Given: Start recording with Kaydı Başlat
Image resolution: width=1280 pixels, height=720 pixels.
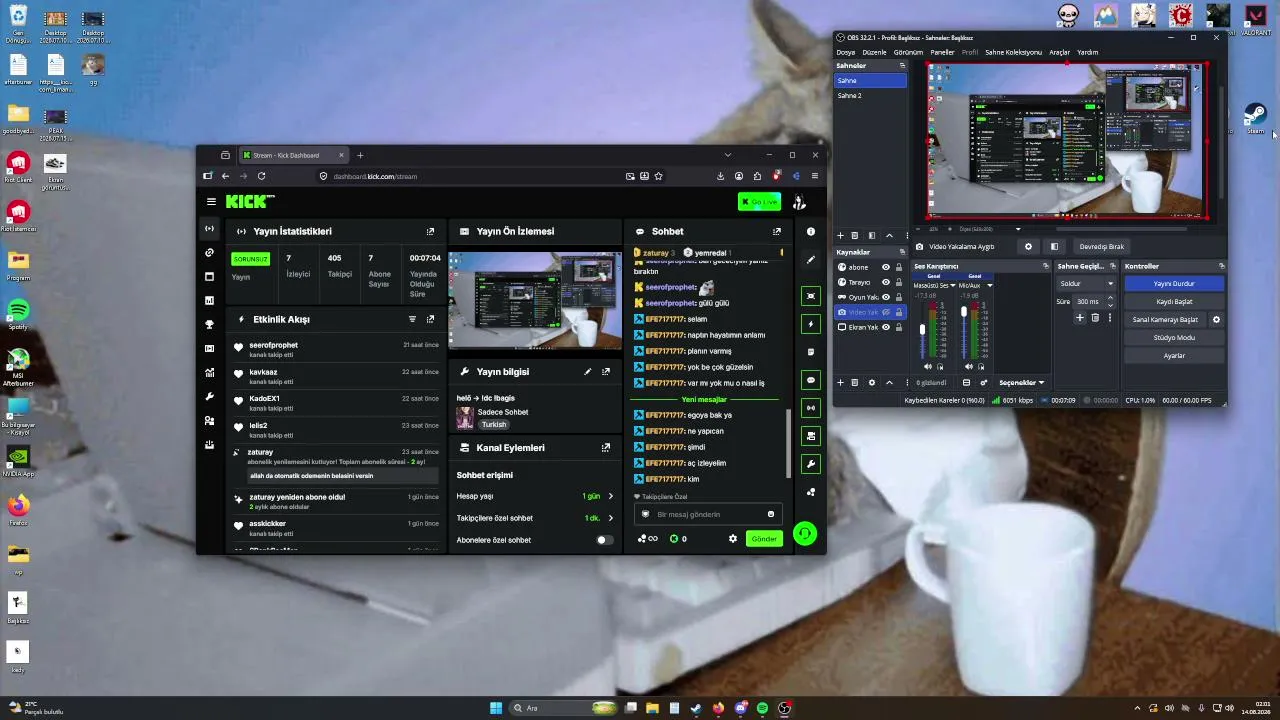Looking at the screenshot, I should click(x=1174, y=302).
